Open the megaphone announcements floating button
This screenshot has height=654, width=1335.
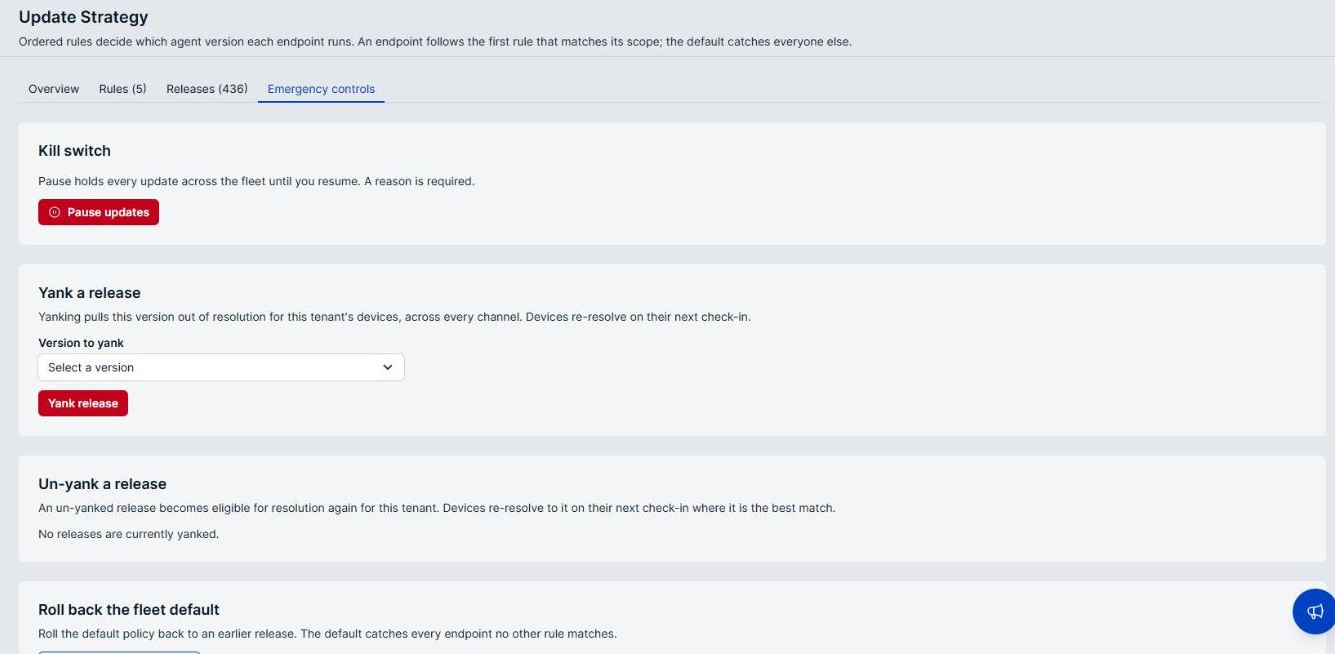click(1315, 611)
